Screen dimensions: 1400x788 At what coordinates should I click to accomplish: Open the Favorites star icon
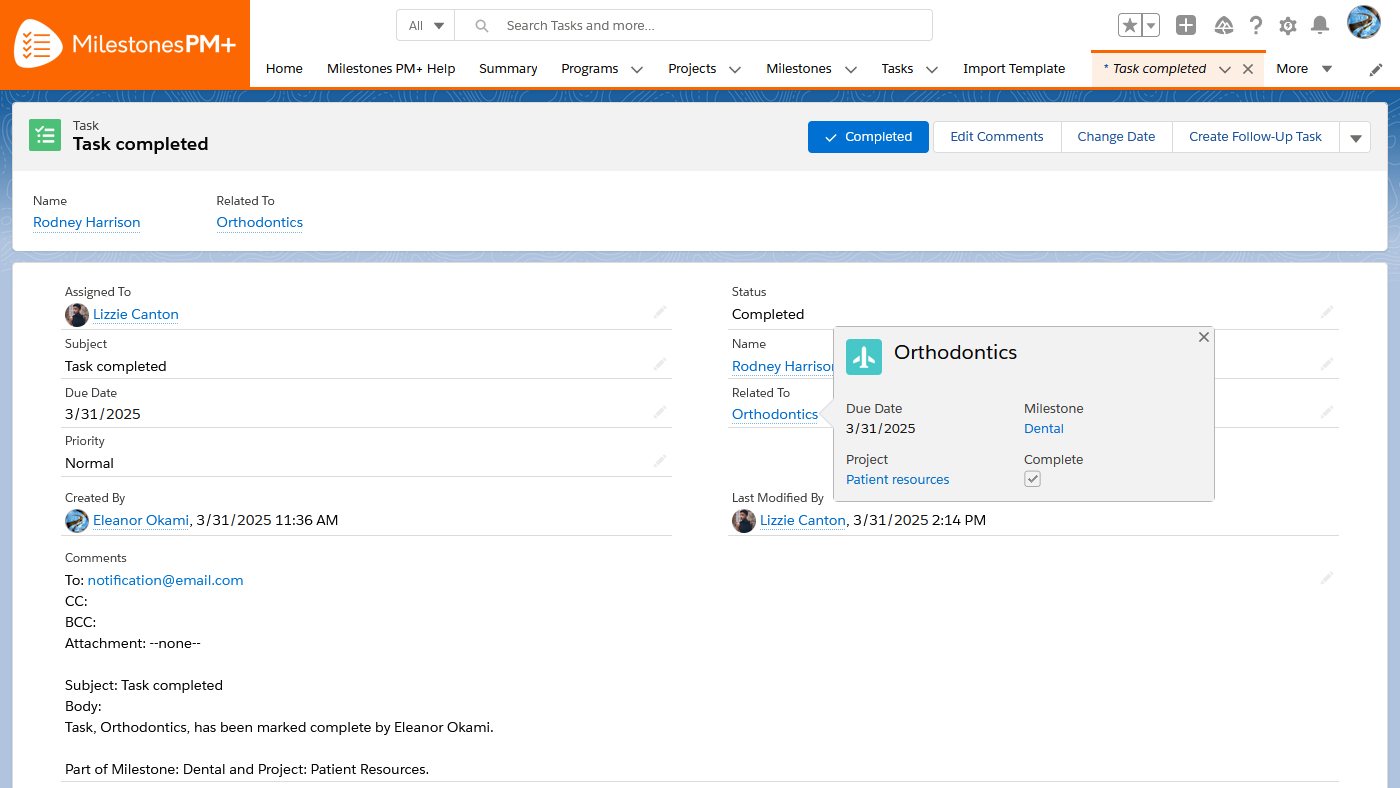click(1130, 26)
